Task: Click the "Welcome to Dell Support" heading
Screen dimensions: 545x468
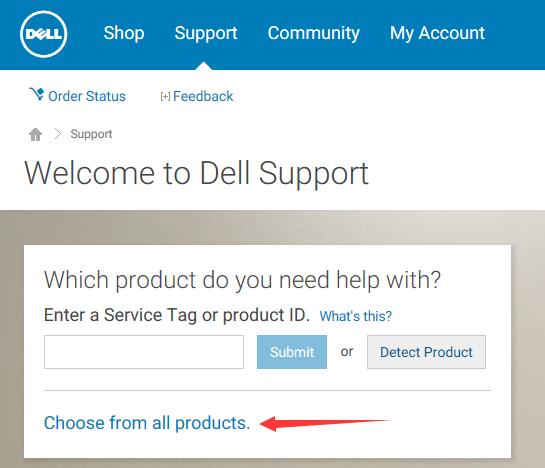Action: point(196,174)
